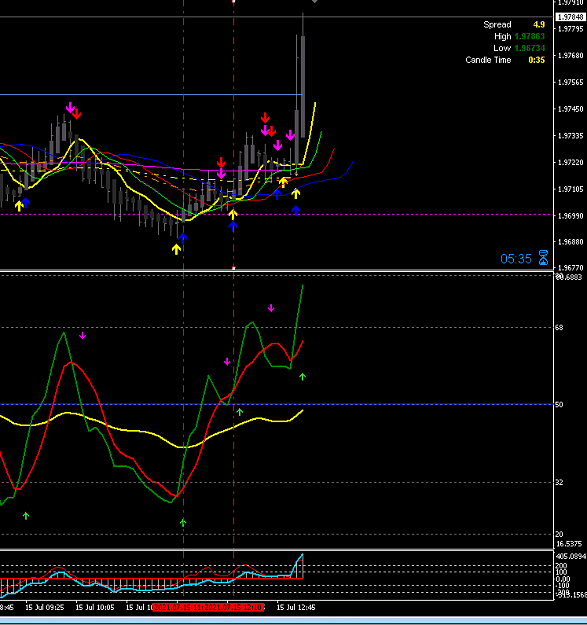Click bottom indicator level label 0.00
The height and width of the screenshot is (625, 587).
[563, 579]
